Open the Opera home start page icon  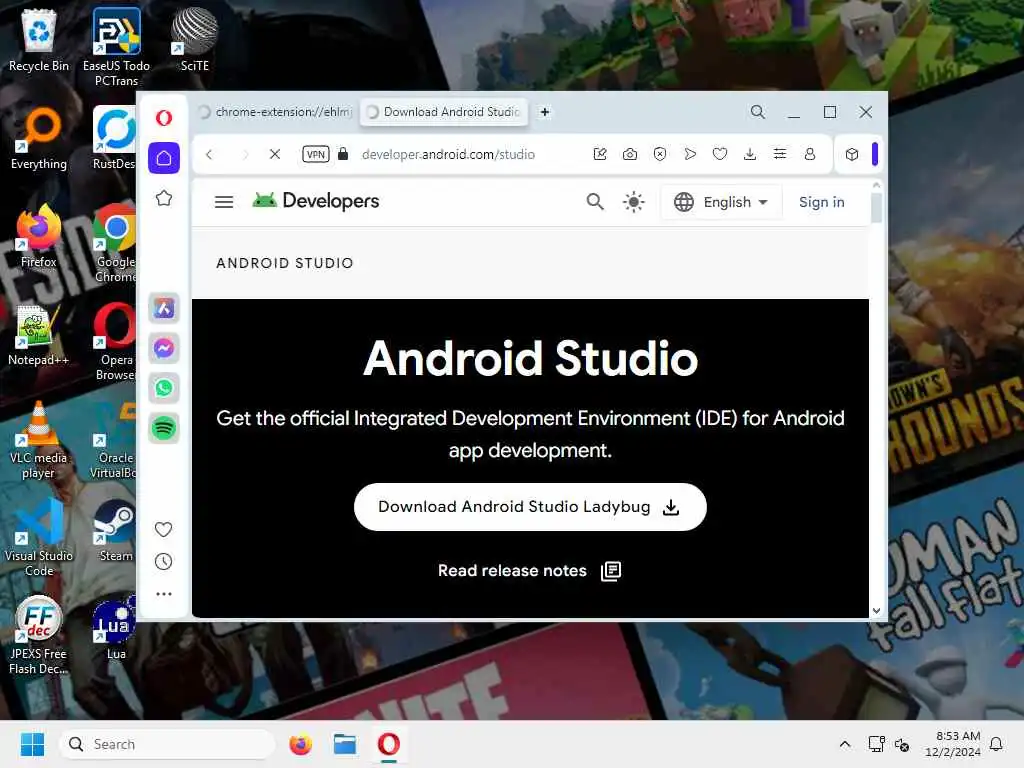click(164, 158)
